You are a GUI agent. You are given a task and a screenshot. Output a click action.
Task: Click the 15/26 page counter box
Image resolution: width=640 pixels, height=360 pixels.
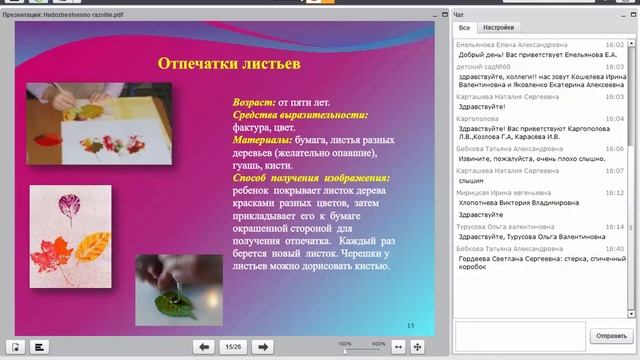(x=233, y=347)
